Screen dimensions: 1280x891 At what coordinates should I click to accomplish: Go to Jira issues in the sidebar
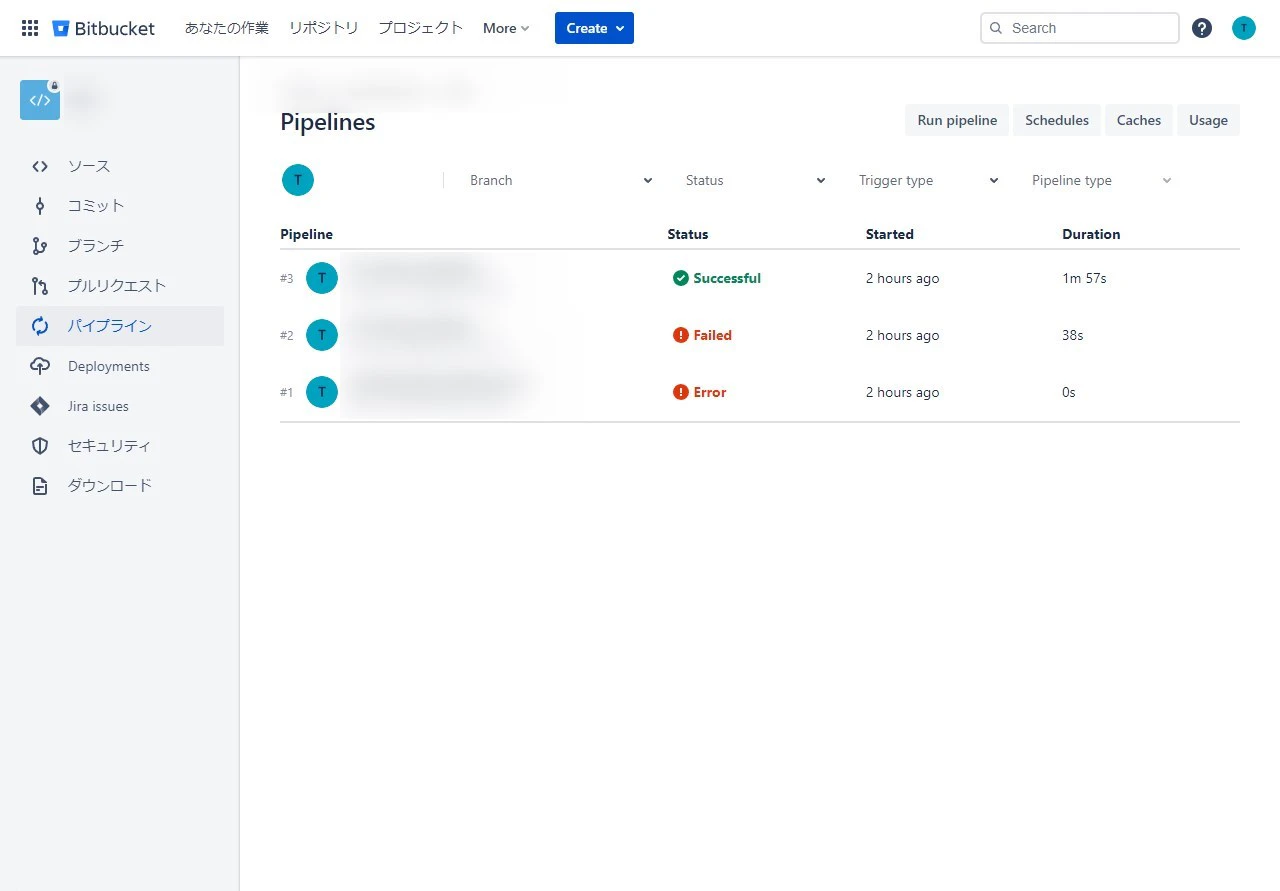click(120, 406)
